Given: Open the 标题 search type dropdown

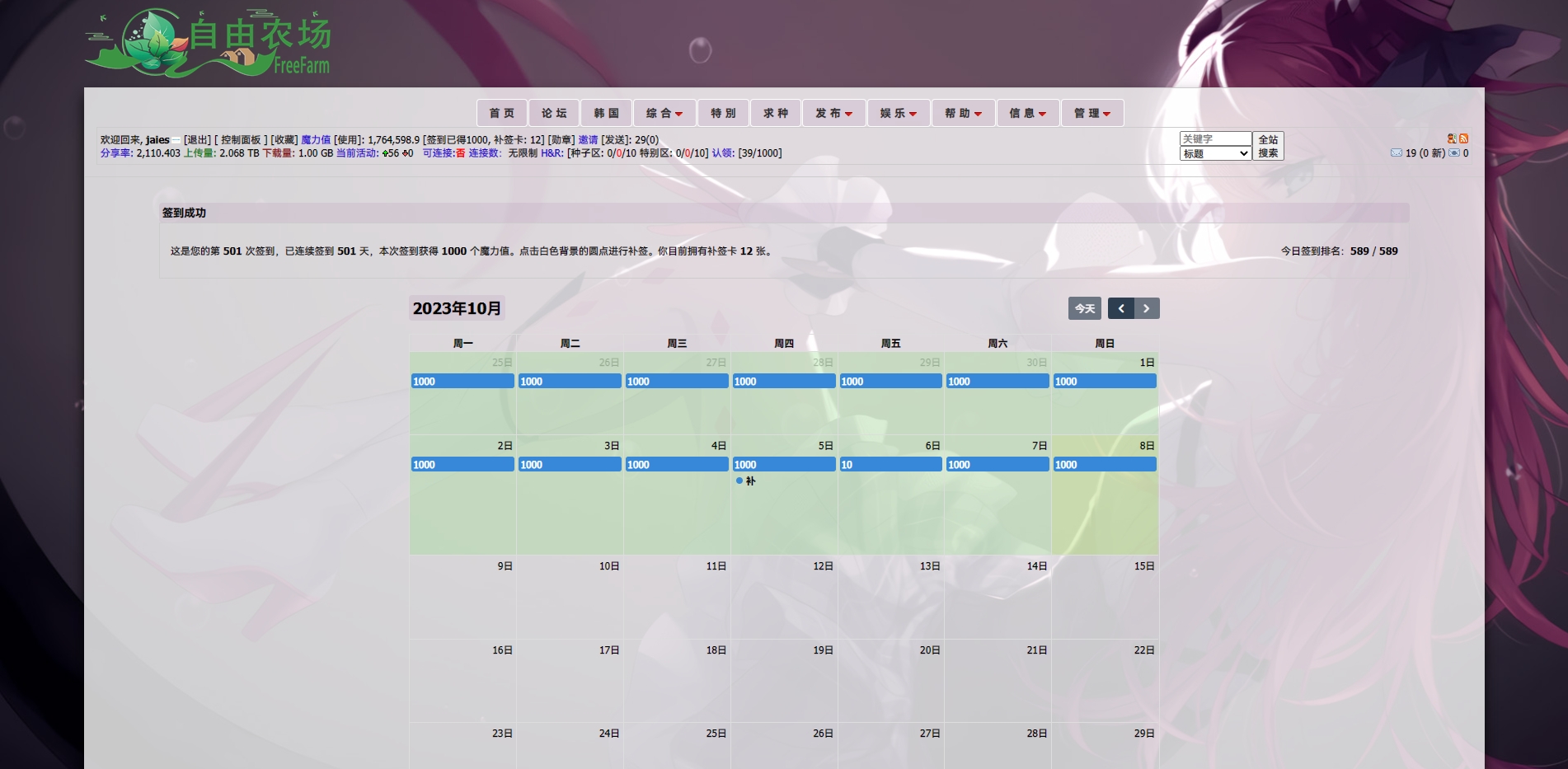Looking at the screenshot, I should tap(1215, 153).
